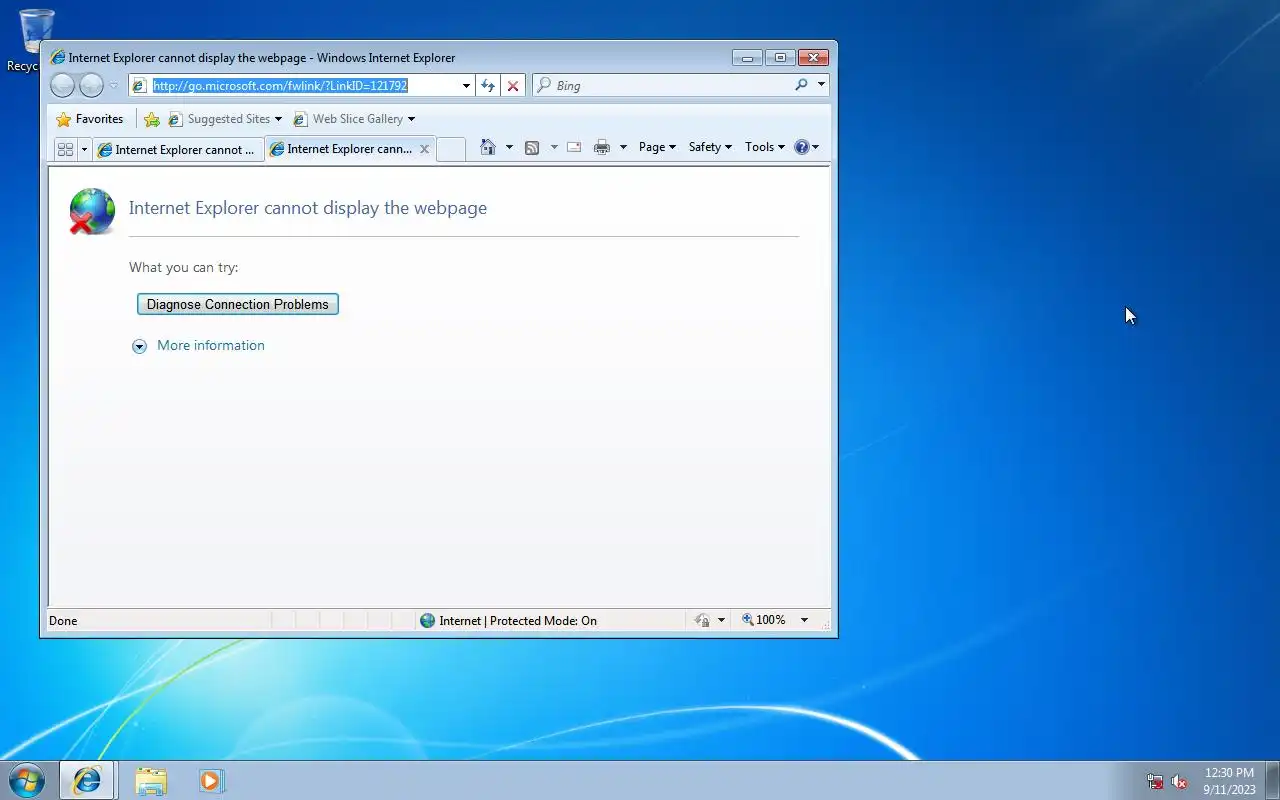
Task: Open the search provider options dropdown
Action: point(822,85)
